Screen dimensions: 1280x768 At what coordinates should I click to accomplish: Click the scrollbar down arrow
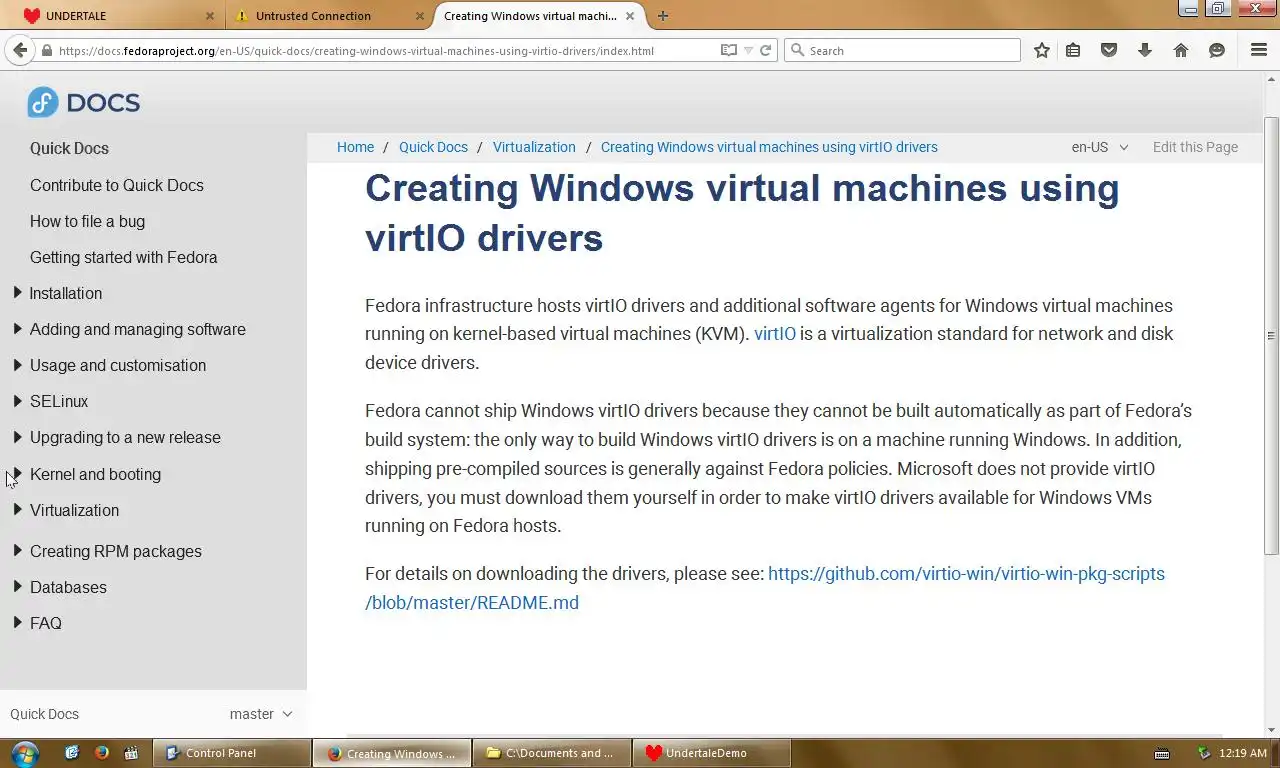coord(1271,730)
